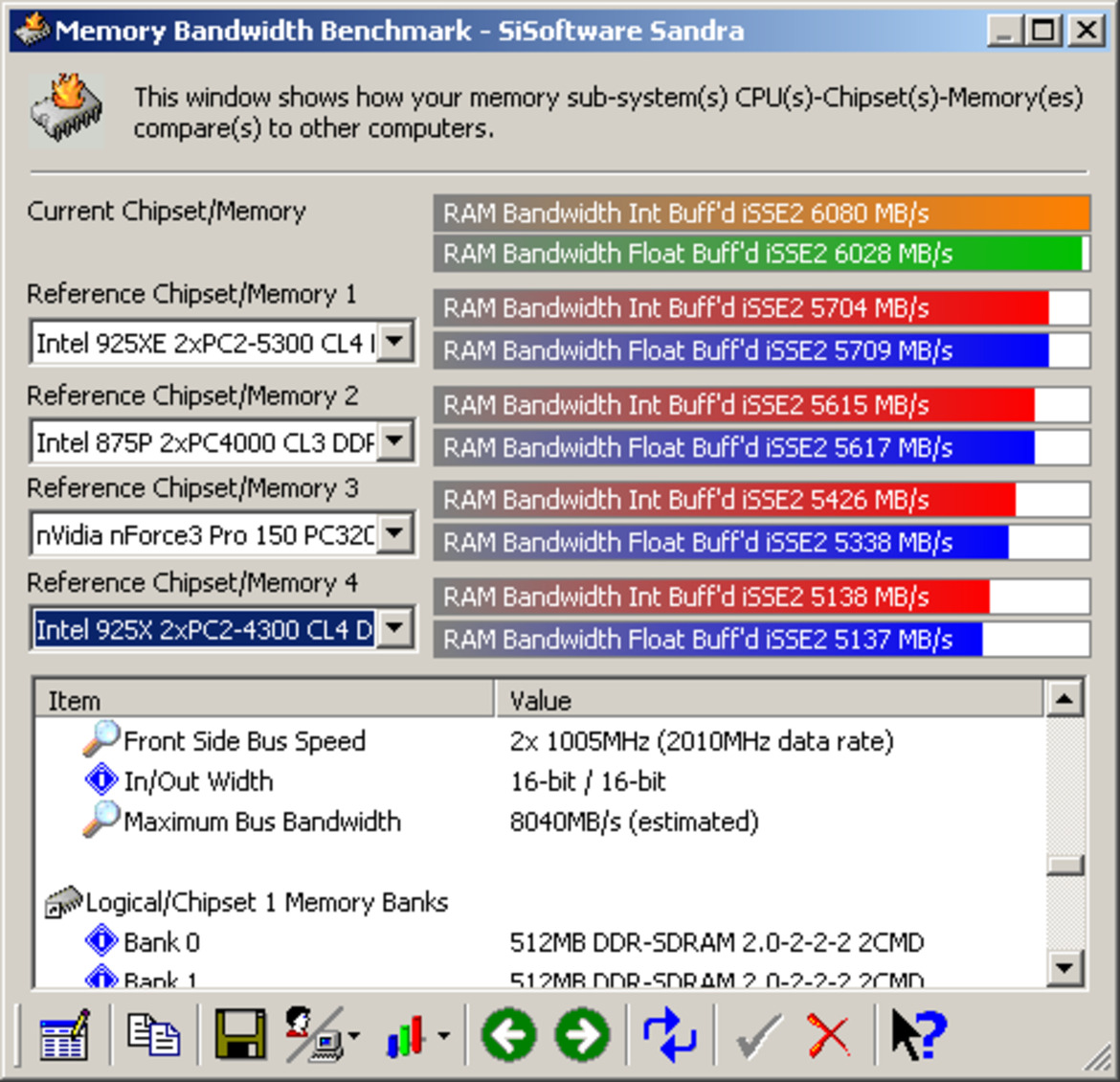The image size is (1120, 1082).
Task: Click the list scrollbar thumb
Action: point(1064,866)
